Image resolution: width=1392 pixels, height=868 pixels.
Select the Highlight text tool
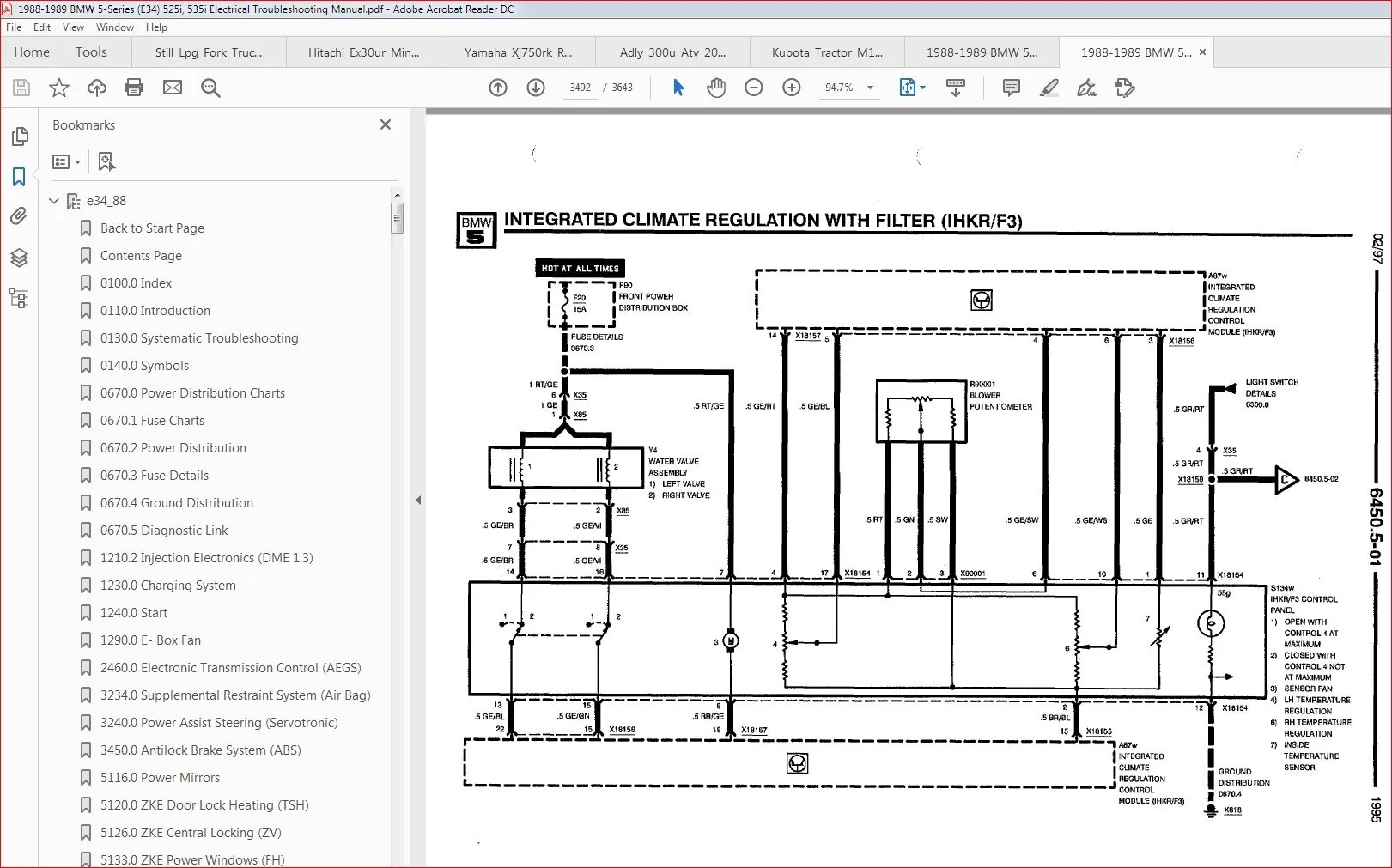coord(1049,88)
